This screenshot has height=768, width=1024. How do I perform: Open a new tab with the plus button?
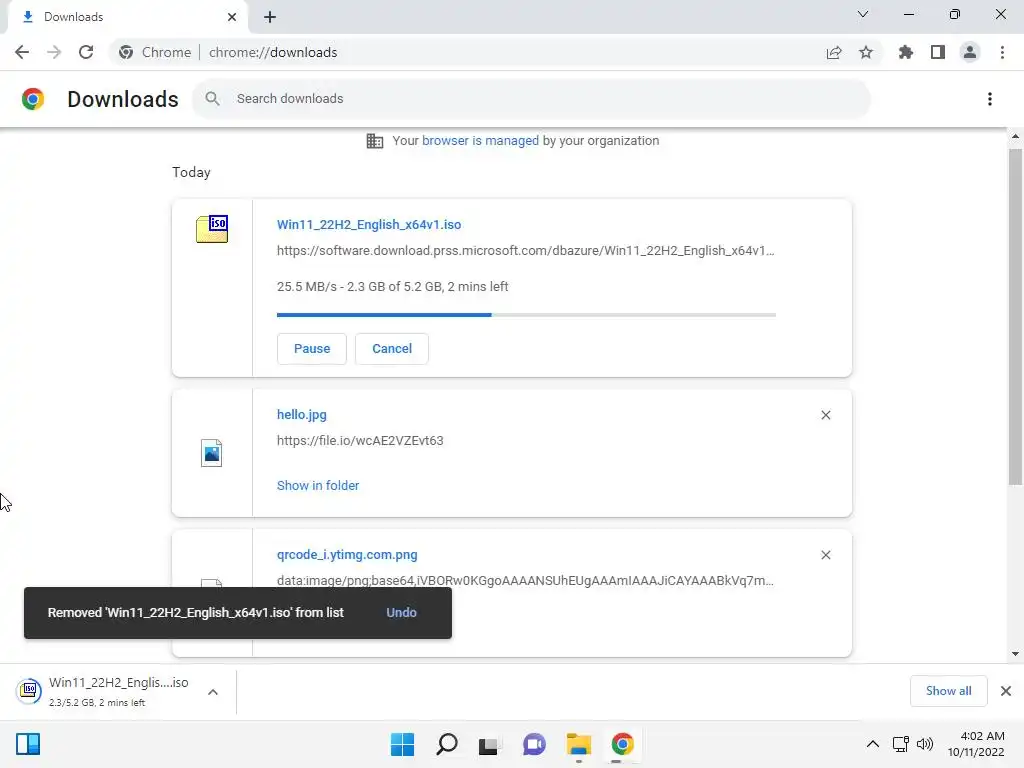point(270,17)
